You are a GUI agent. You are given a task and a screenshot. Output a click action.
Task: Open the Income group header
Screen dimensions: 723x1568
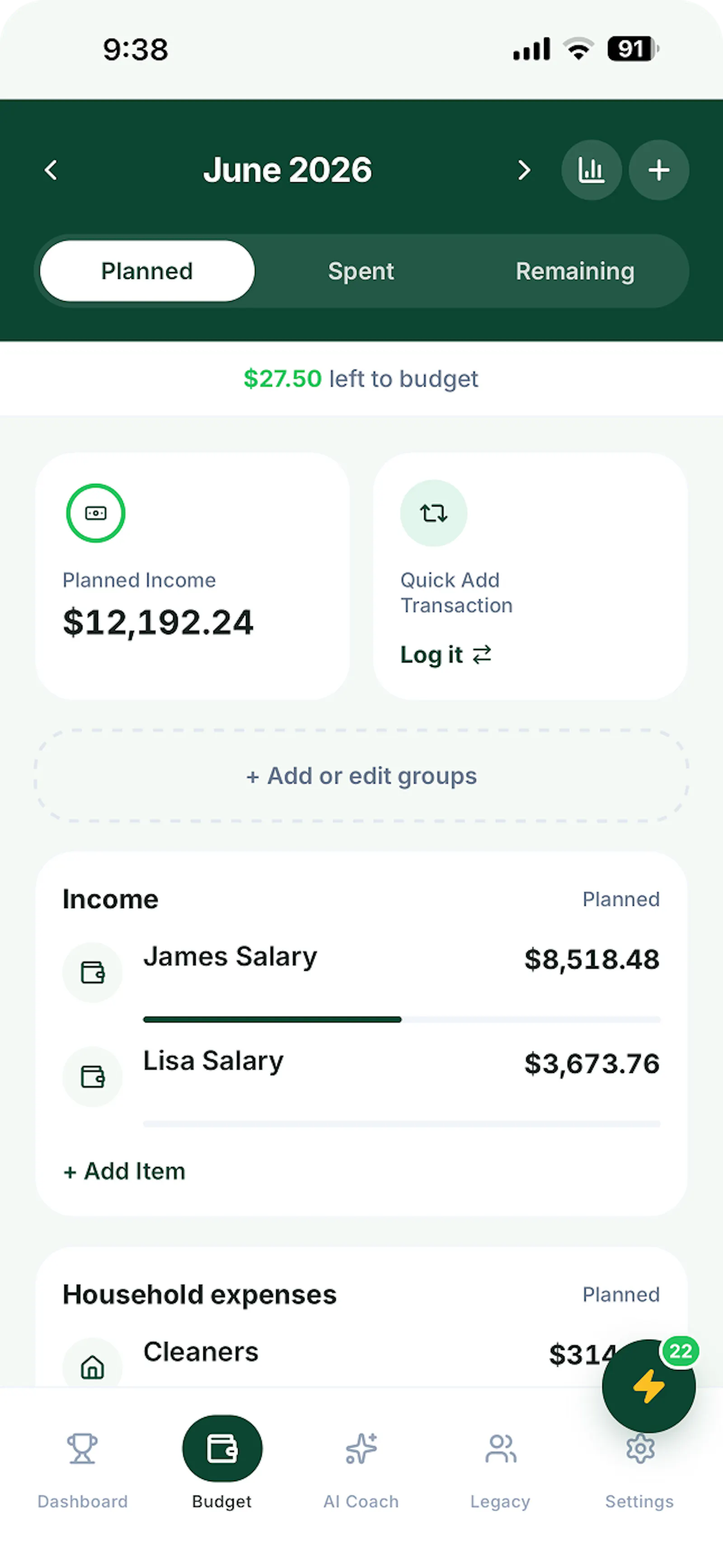[x=110, y=899]
